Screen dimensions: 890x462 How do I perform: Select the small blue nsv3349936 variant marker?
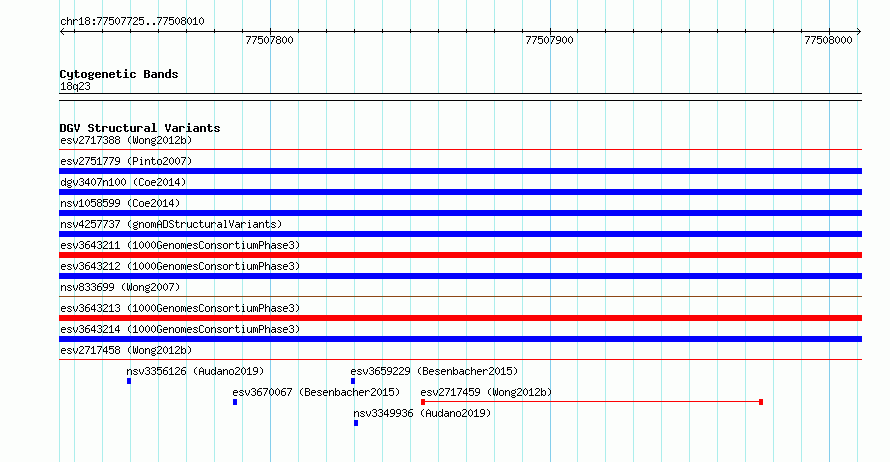pyautogui.click(x=356, y=423)
